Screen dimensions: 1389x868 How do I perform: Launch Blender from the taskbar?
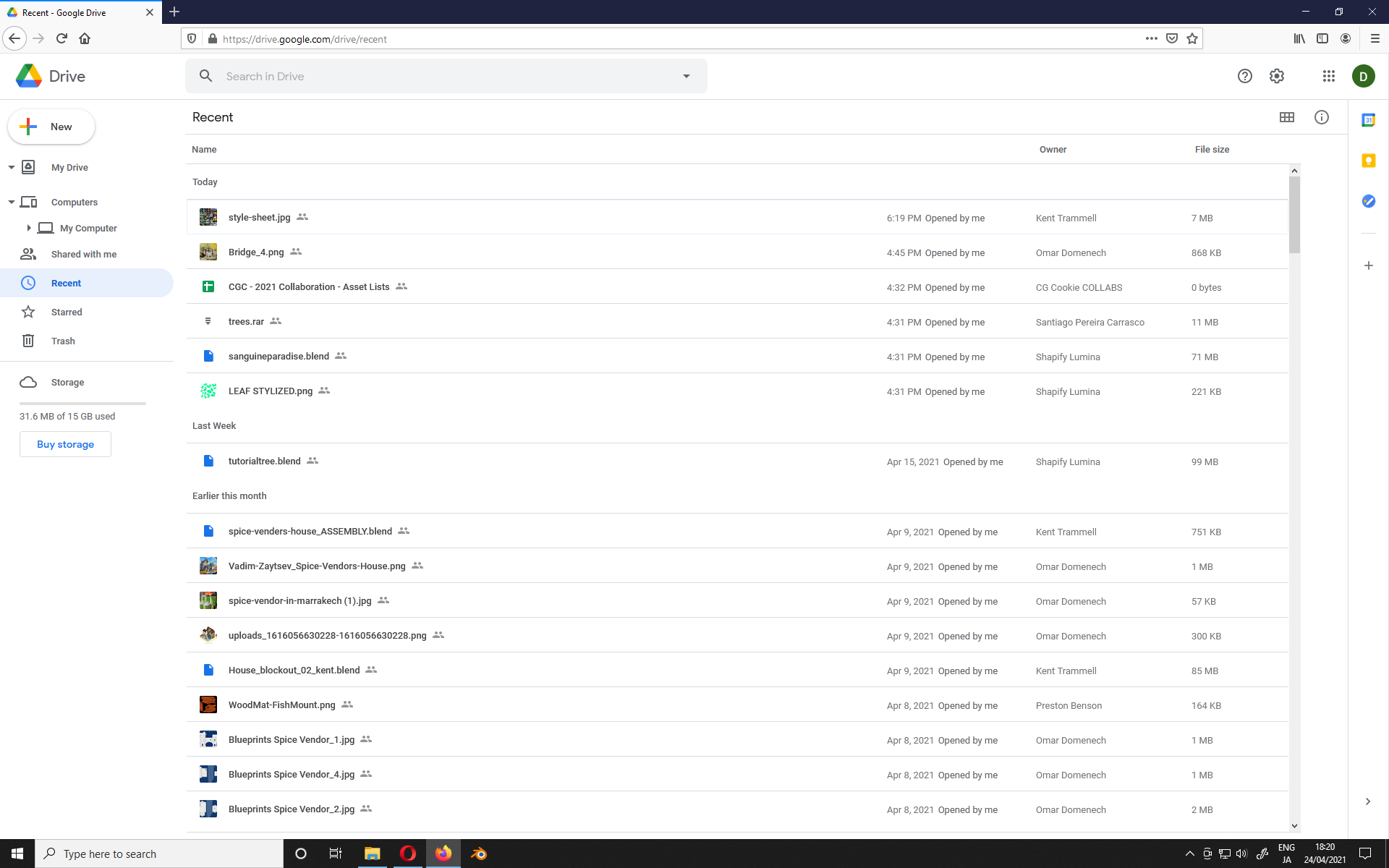[479, 854]
